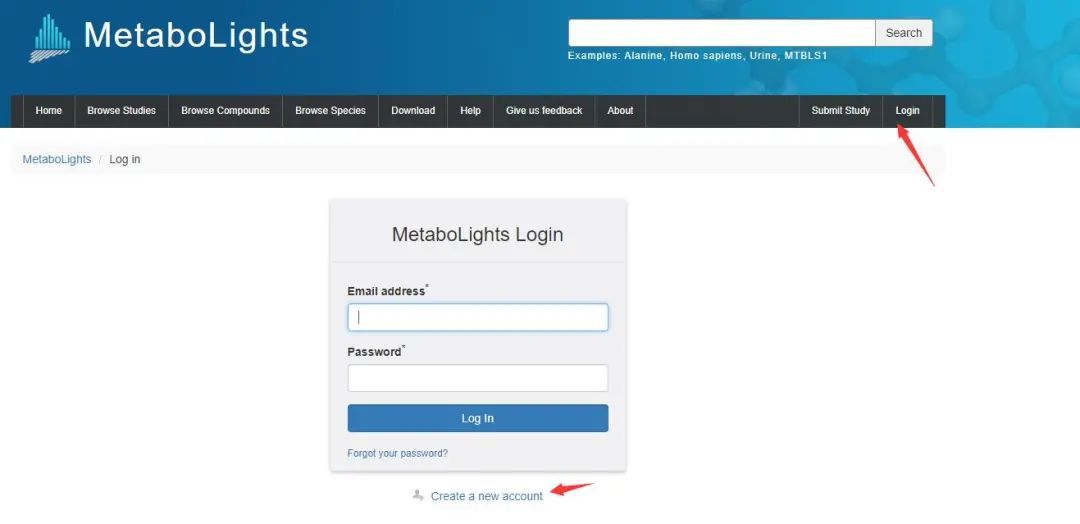Open the About page
This screenshot has width=1080, height=524.
[x=620, y=111]
